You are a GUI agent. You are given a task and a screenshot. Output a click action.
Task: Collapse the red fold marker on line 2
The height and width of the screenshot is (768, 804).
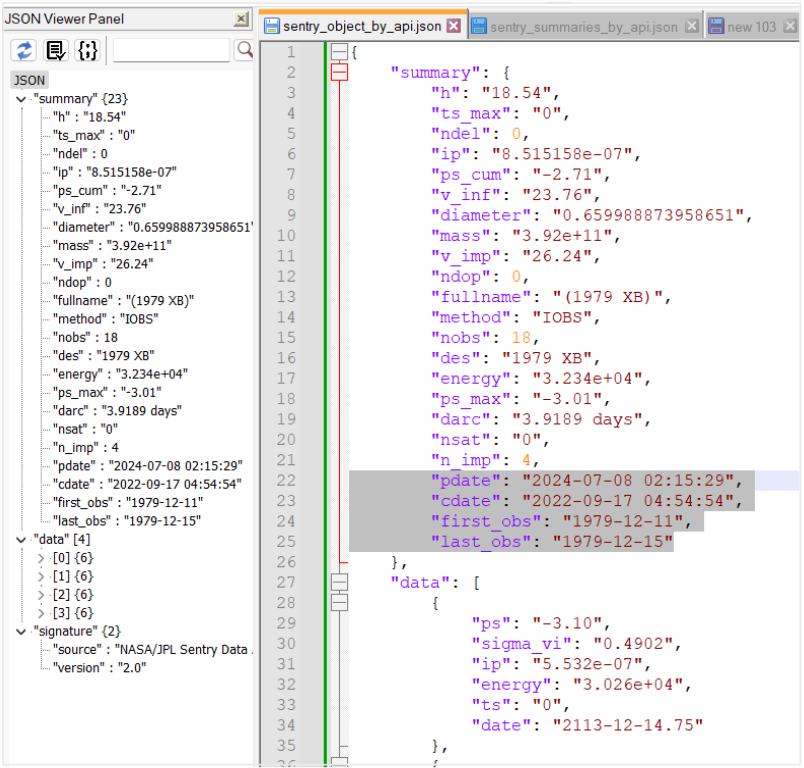[339, 72]
